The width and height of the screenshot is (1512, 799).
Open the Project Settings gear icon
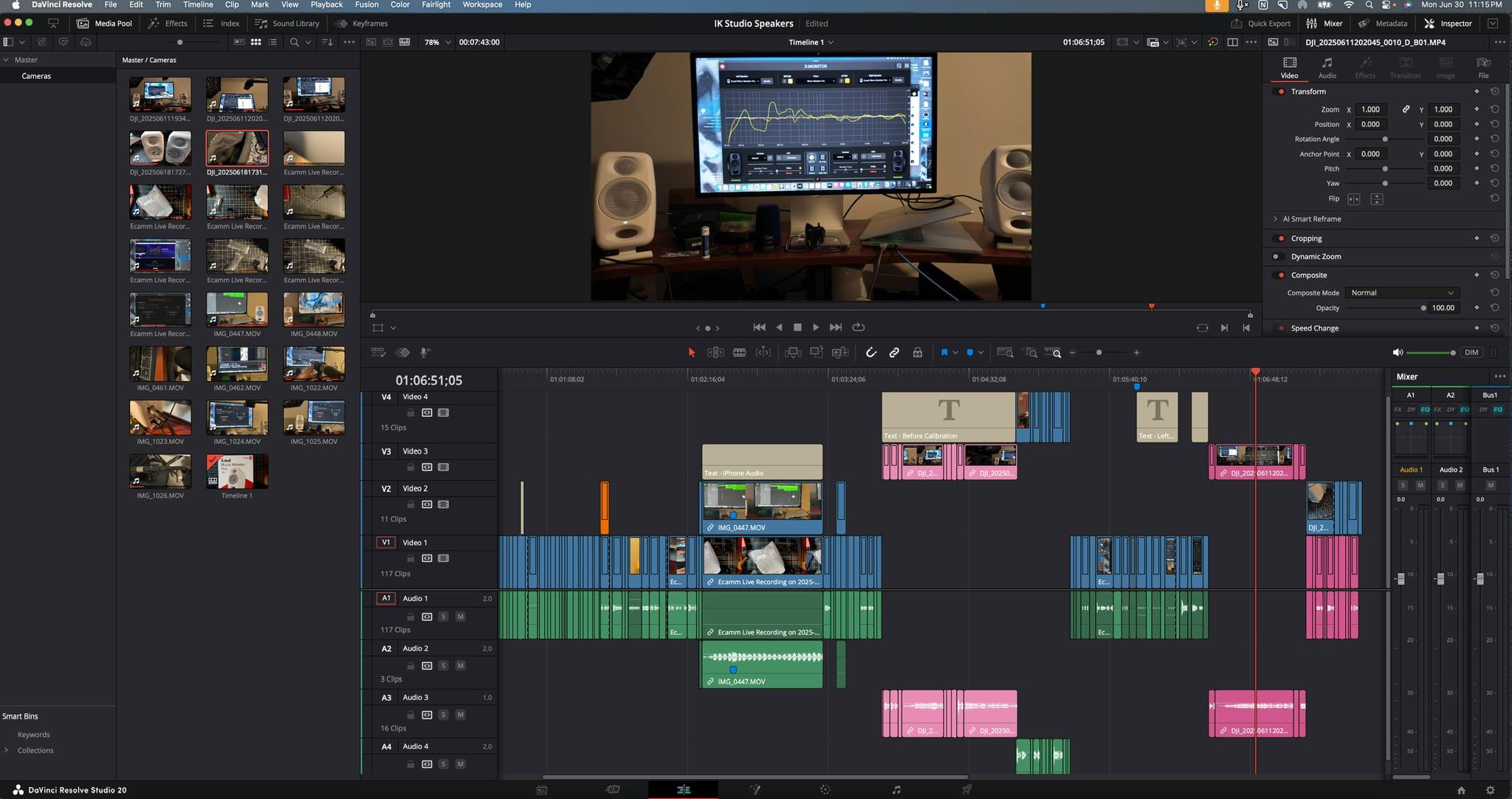pos(1490,790)
